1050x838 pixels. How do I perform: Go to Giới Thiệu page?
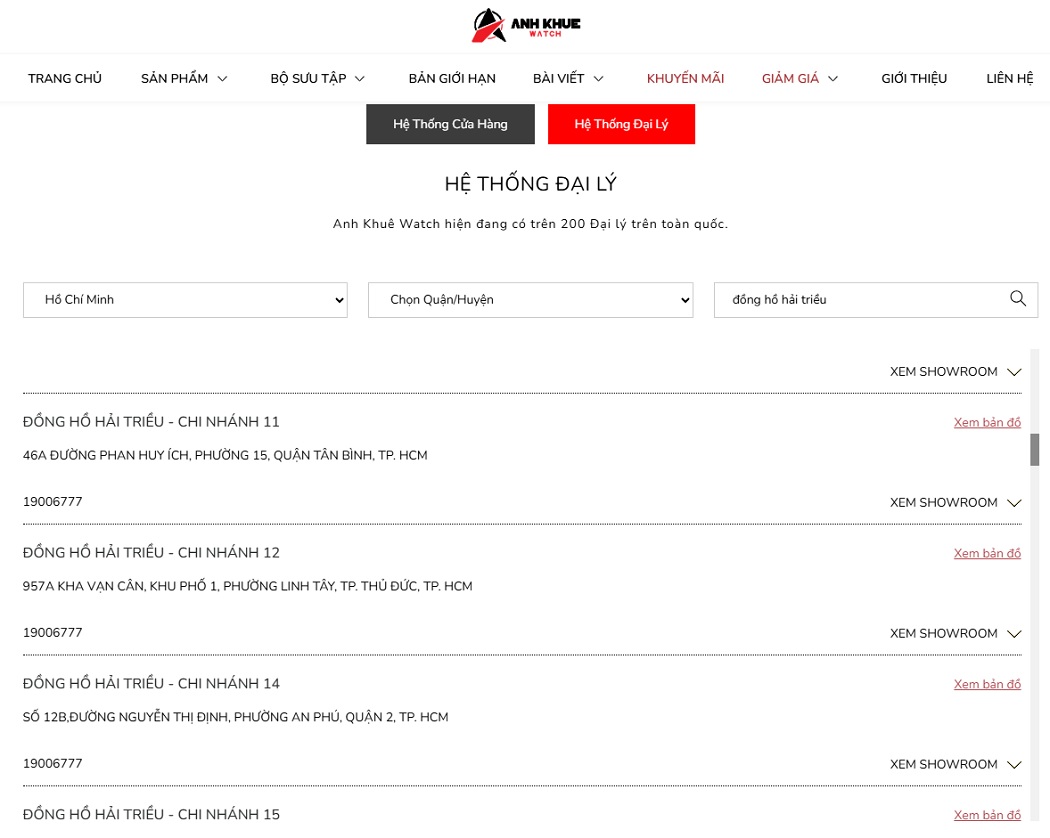[914, 78]
